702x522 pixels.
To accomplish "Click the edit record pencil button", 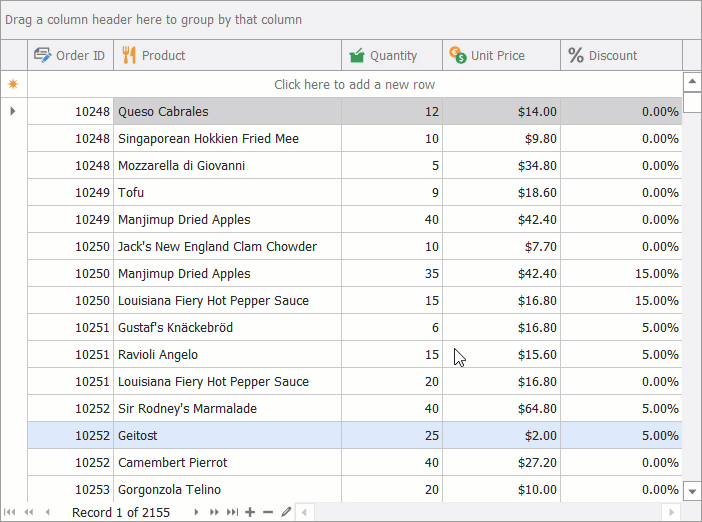I will tap(286, 512).
